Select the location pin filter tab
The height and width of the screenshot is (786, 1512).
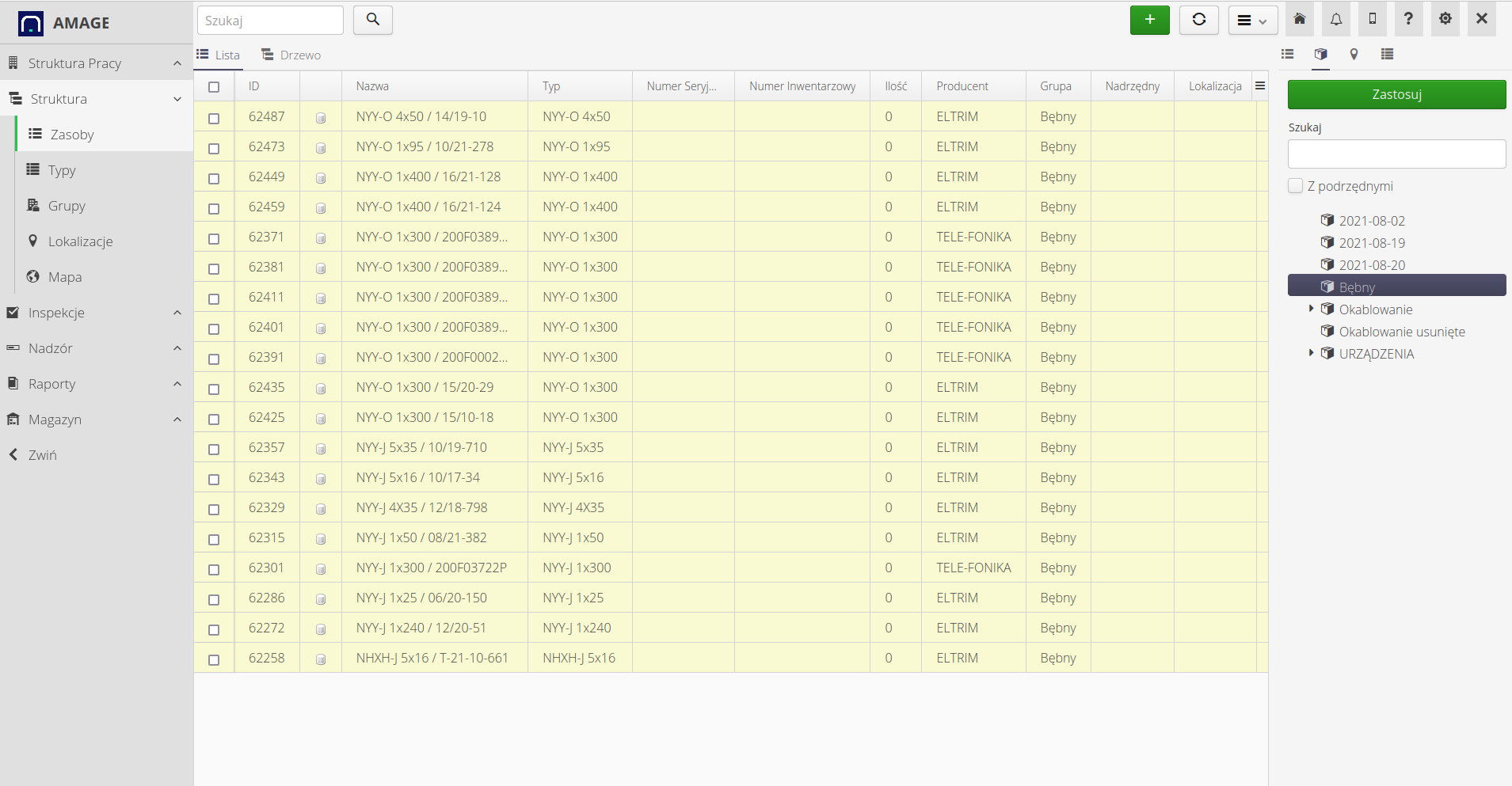[1354, 55]
